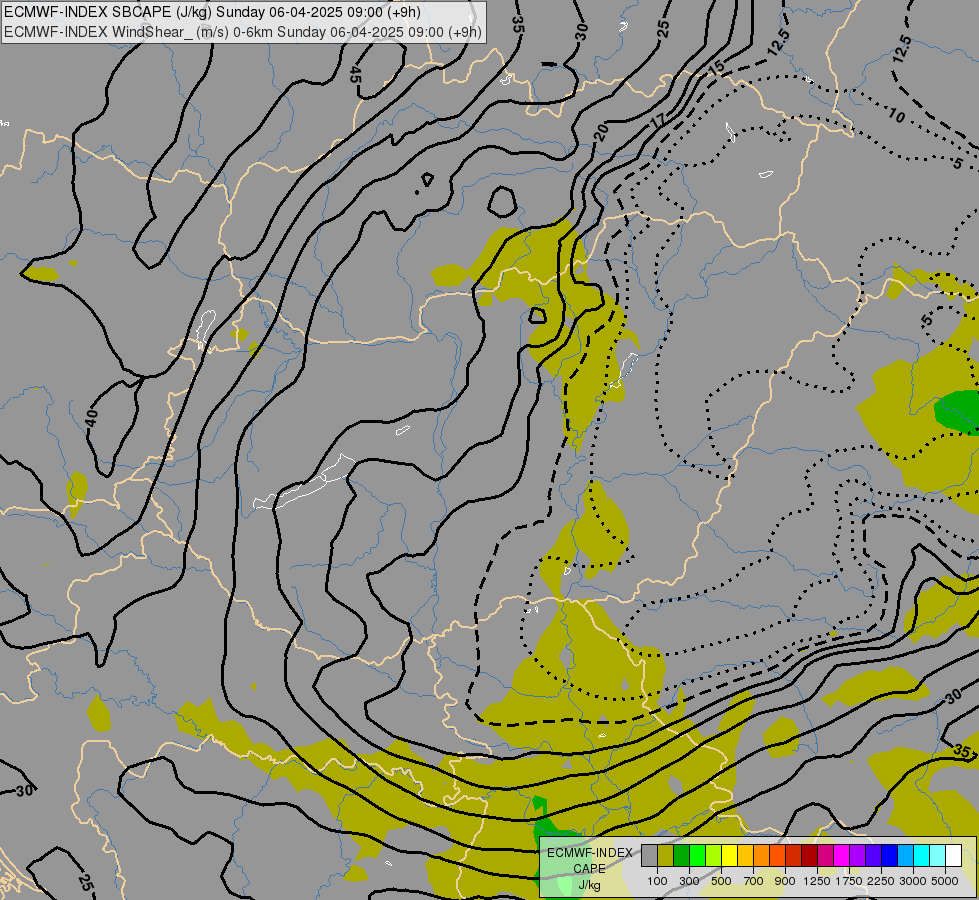Click the 2250 legend value

(881, 881)
